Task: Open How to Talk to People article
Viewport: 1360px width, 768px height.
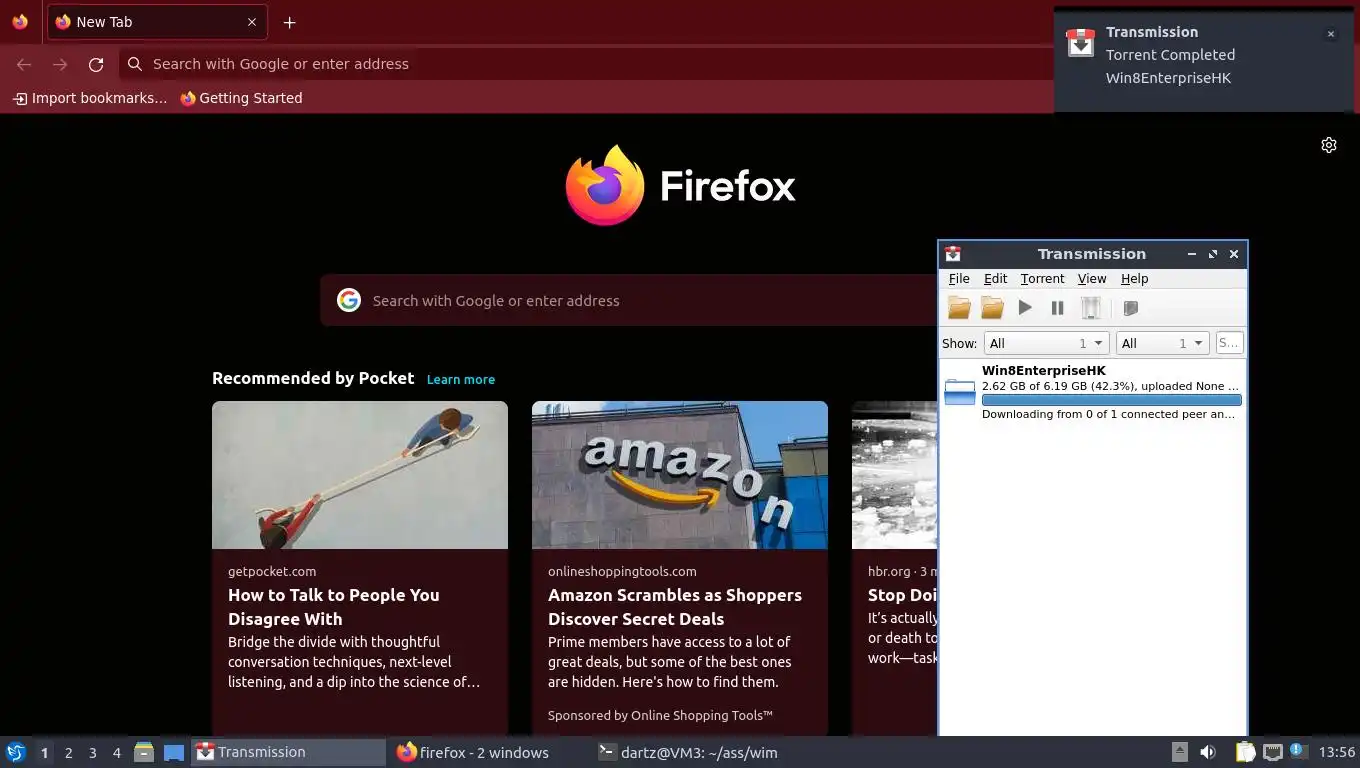Action: (334, 607)
